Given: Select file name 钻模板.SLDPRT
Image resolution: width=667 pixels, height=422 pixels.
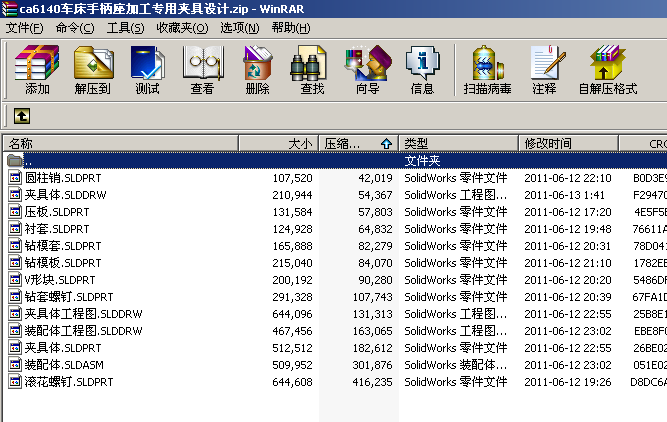Looking at the screenshot, I should (63, 263).
